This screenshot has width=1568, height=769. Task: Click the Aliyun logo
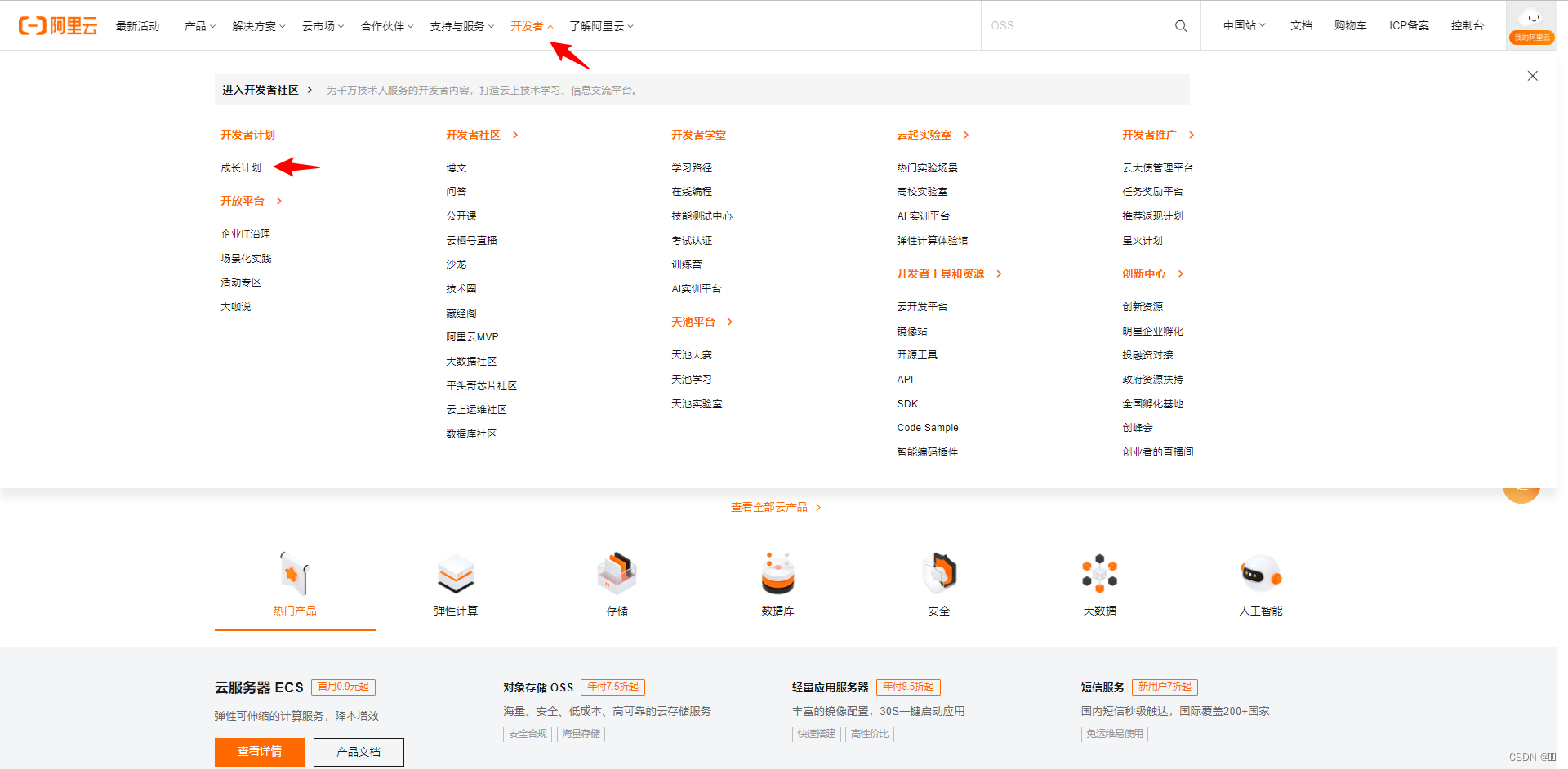[x=58, y=26]
